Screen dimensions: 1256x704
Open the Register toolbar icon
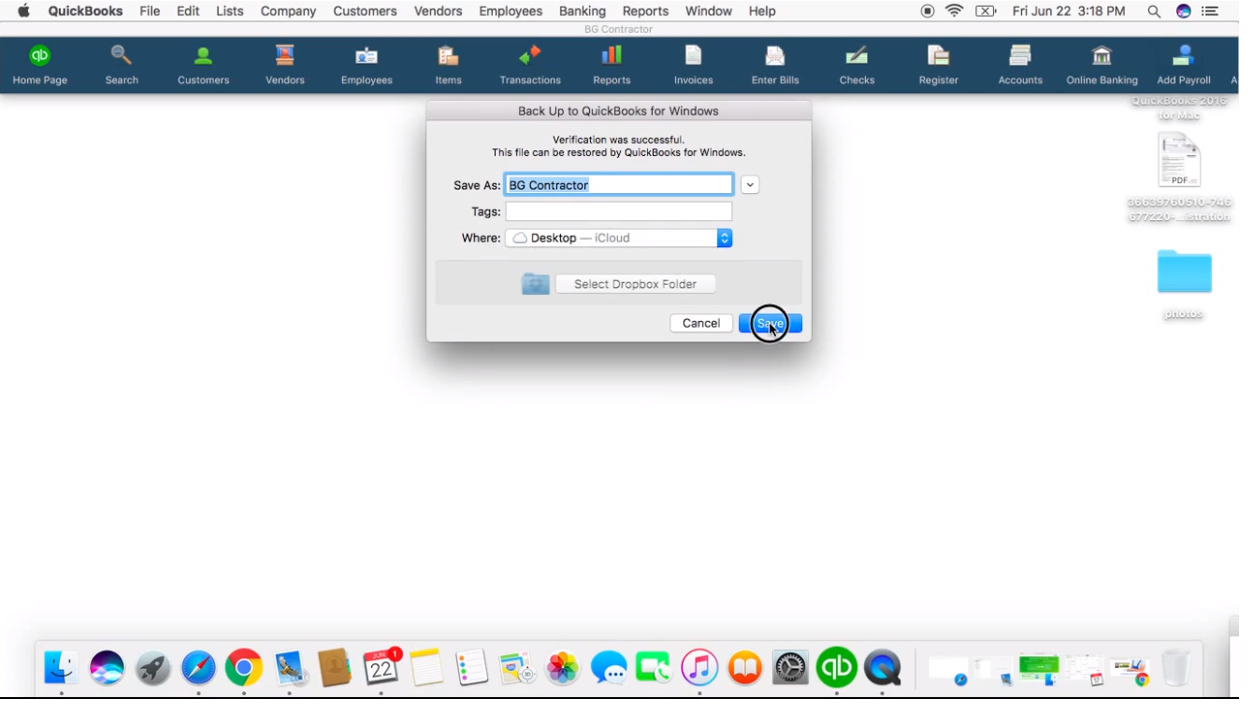938,65
